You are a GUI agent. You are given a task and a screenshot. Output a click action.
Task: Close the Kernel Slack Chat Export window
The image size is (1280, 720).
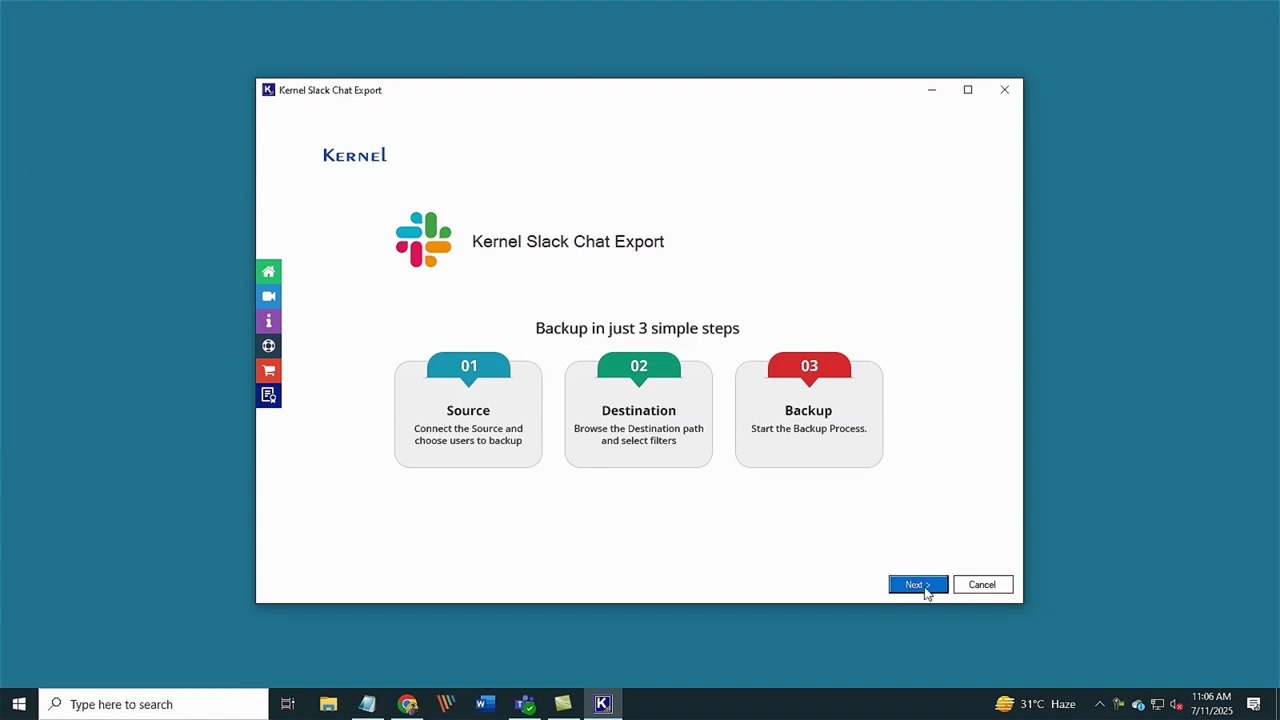(1005, 90)
